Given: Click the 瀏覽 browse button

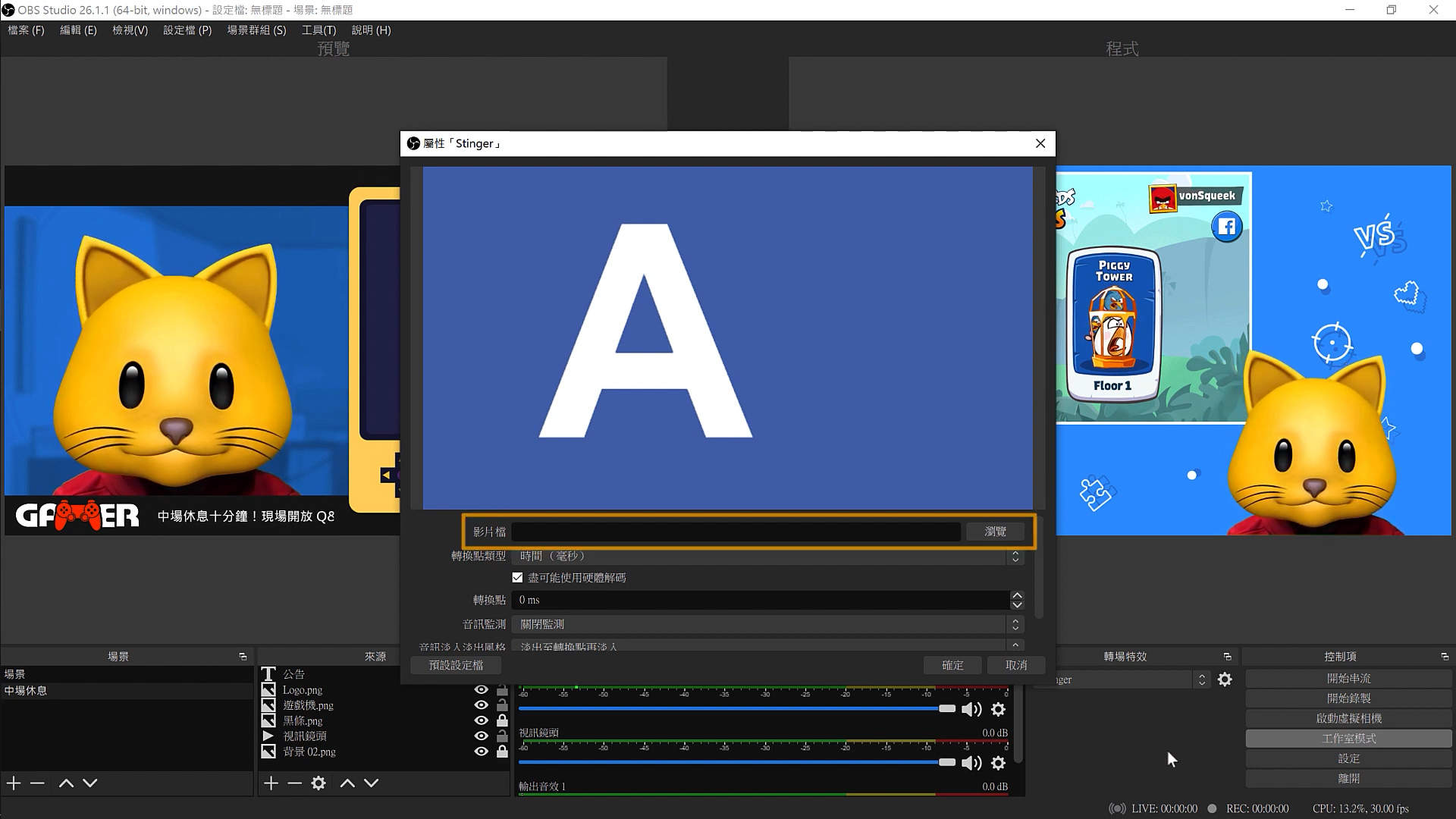Looking at the screenshot, I should [995, 532].
